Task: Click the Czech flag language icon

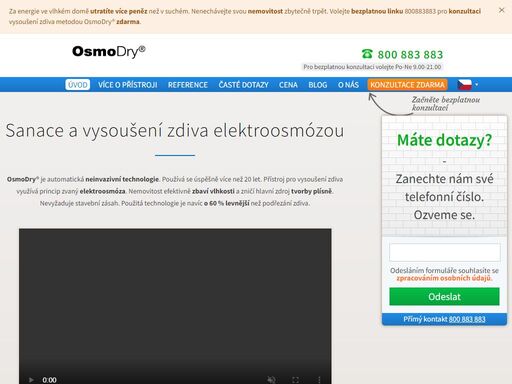Action: point(464,85)
